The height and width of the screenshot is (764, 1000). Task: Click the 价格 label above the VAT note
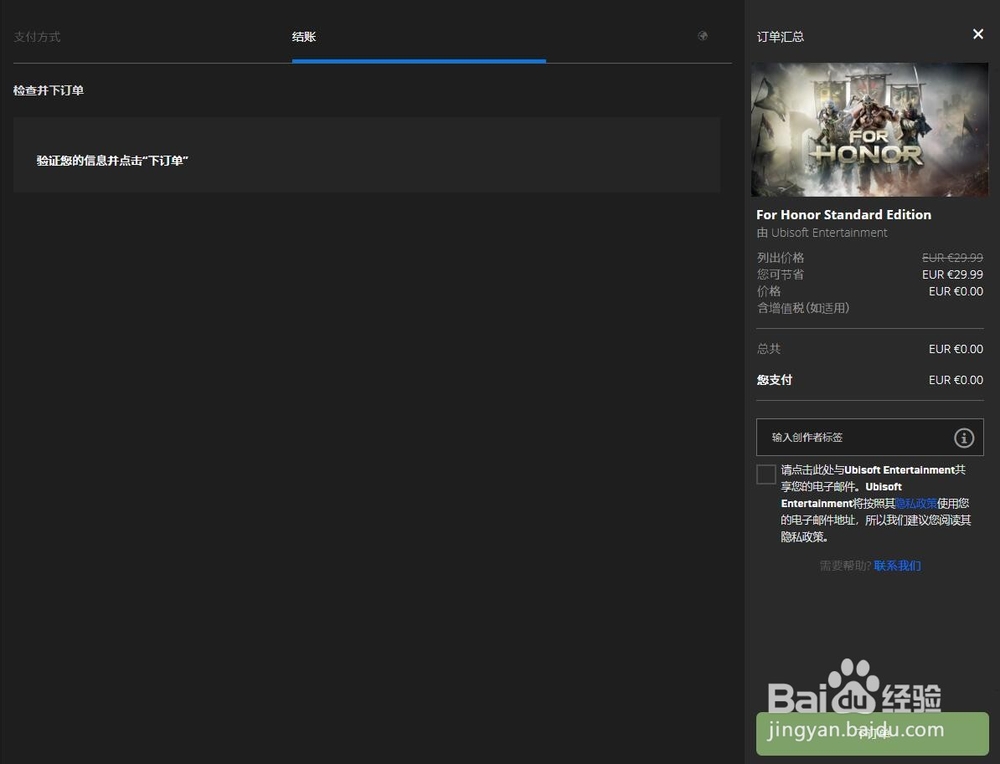(x=768, y=291)
